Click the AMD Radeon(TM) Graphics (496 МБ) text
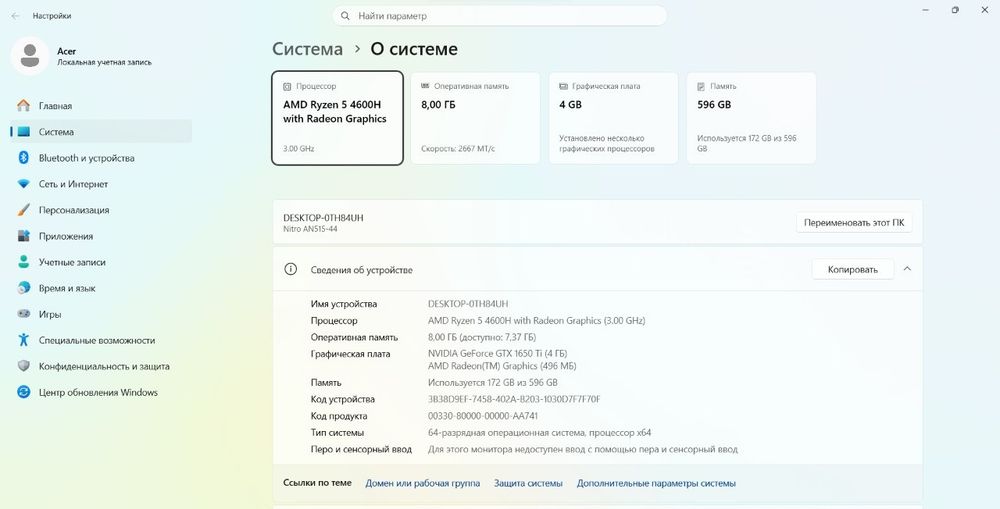Screen dimensions: 1000x509 click(502, 366)
